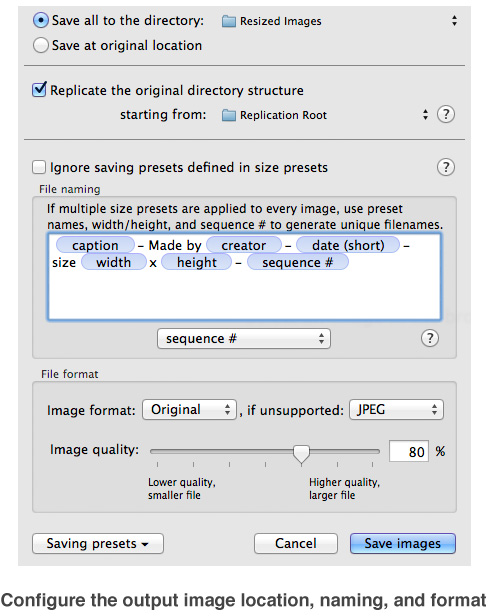Click the Resized Images folder icon

point(229,21)
